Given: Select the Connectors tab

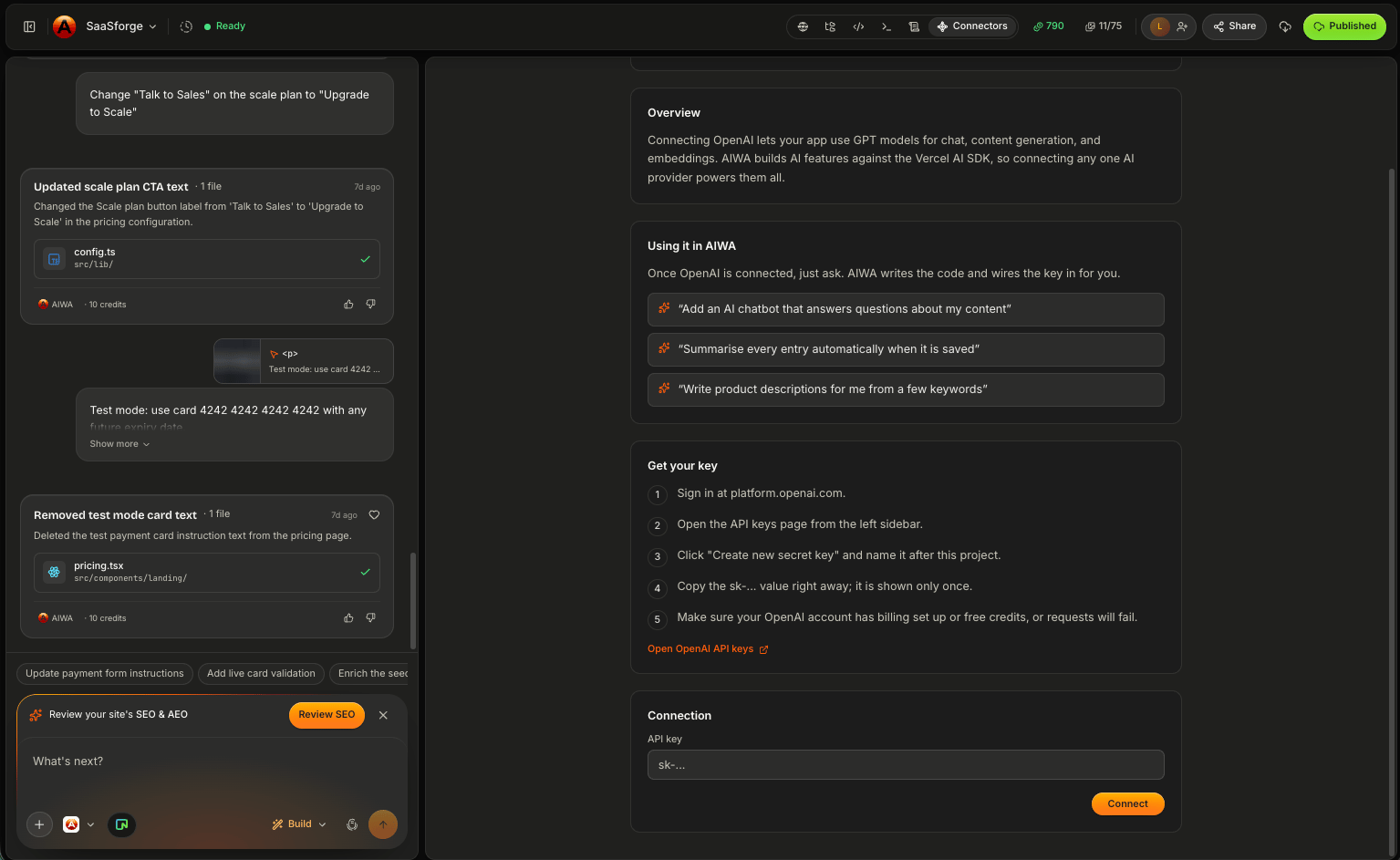Looking at the screenshot, I should [x=972, y=26].
